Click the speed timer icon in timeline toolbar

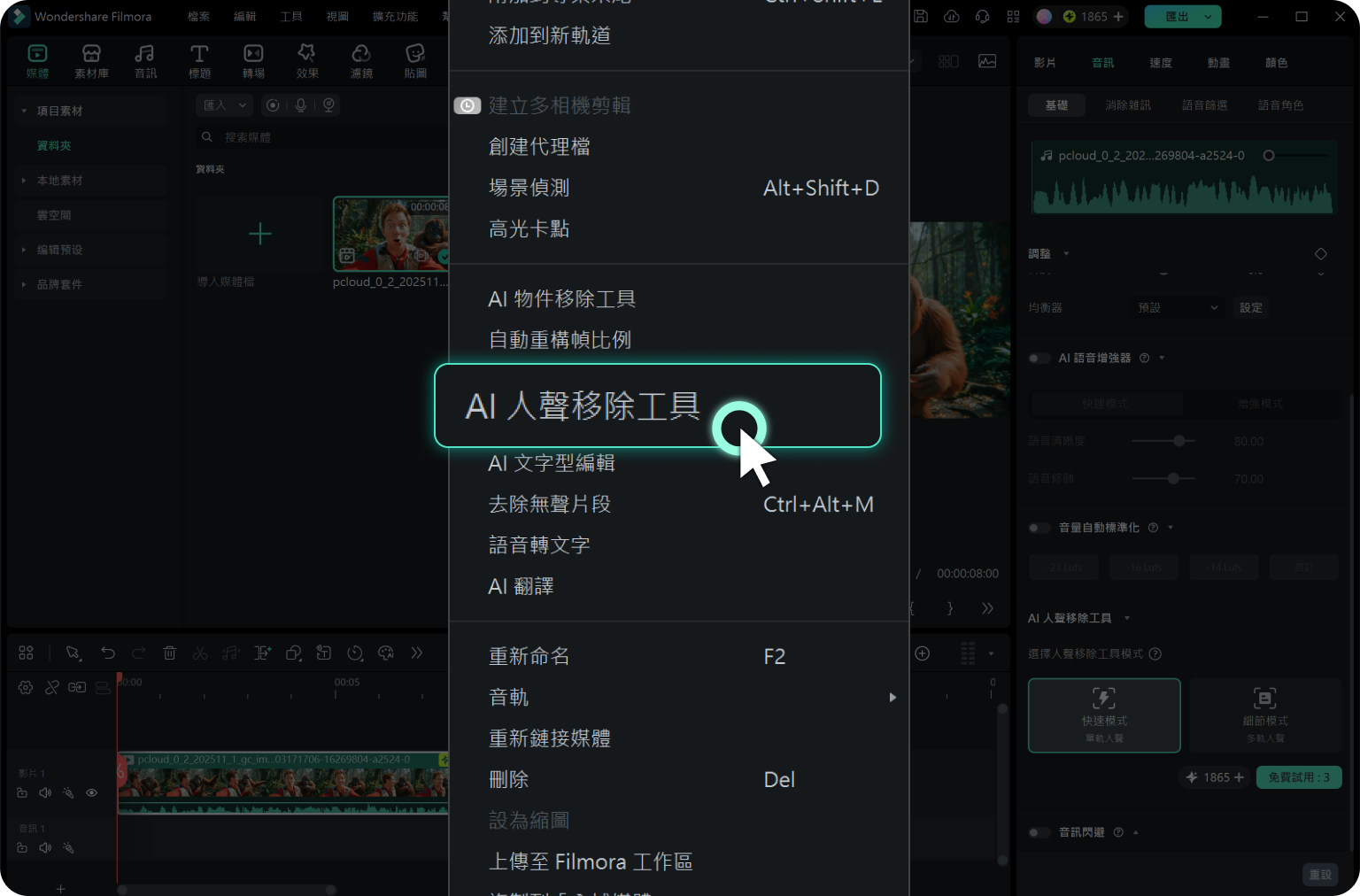[355, 653]
